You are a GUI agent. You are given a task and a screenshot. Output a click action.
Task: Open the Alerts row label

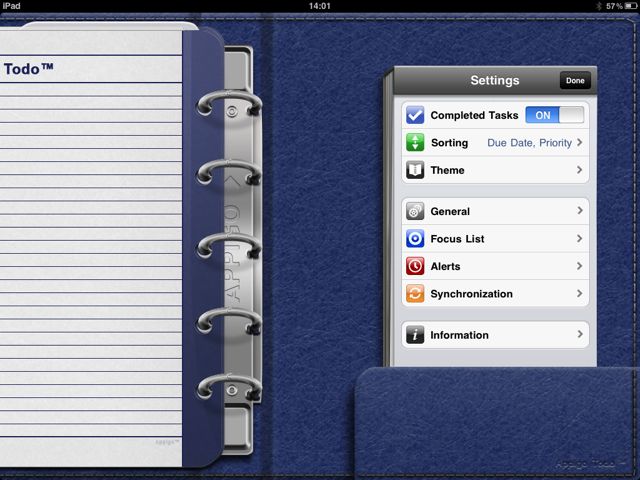tap(445, 266)
